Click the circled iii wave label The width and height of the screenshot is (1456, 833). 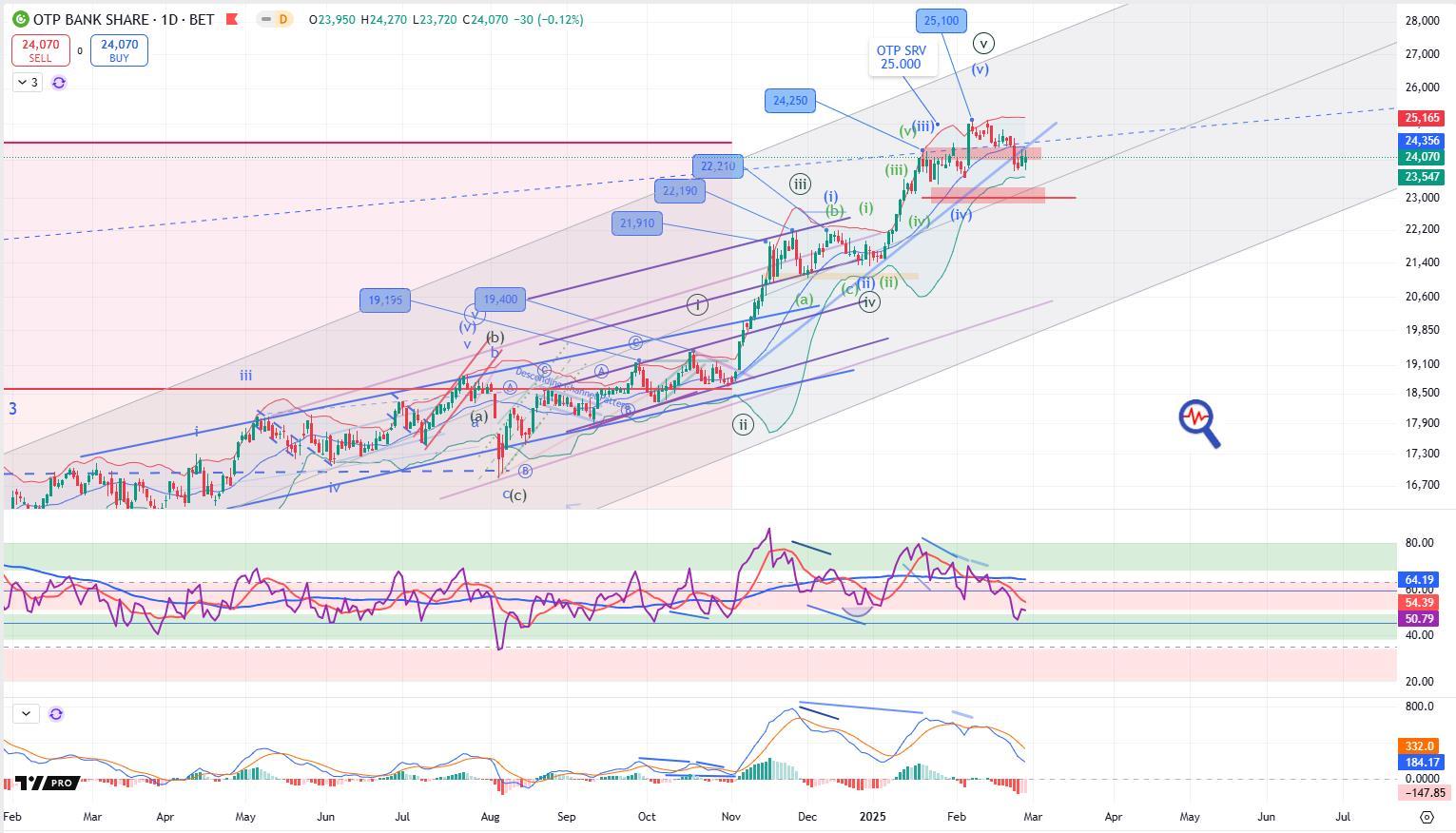tap(800, 184)
